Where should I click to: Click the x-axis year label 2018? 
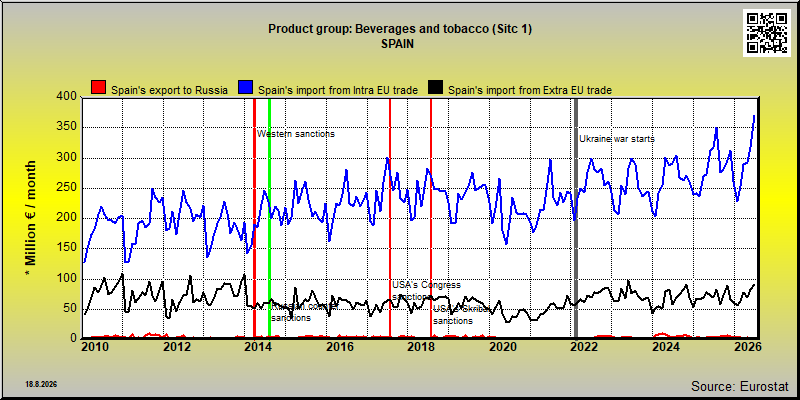[x=421, y=347]
